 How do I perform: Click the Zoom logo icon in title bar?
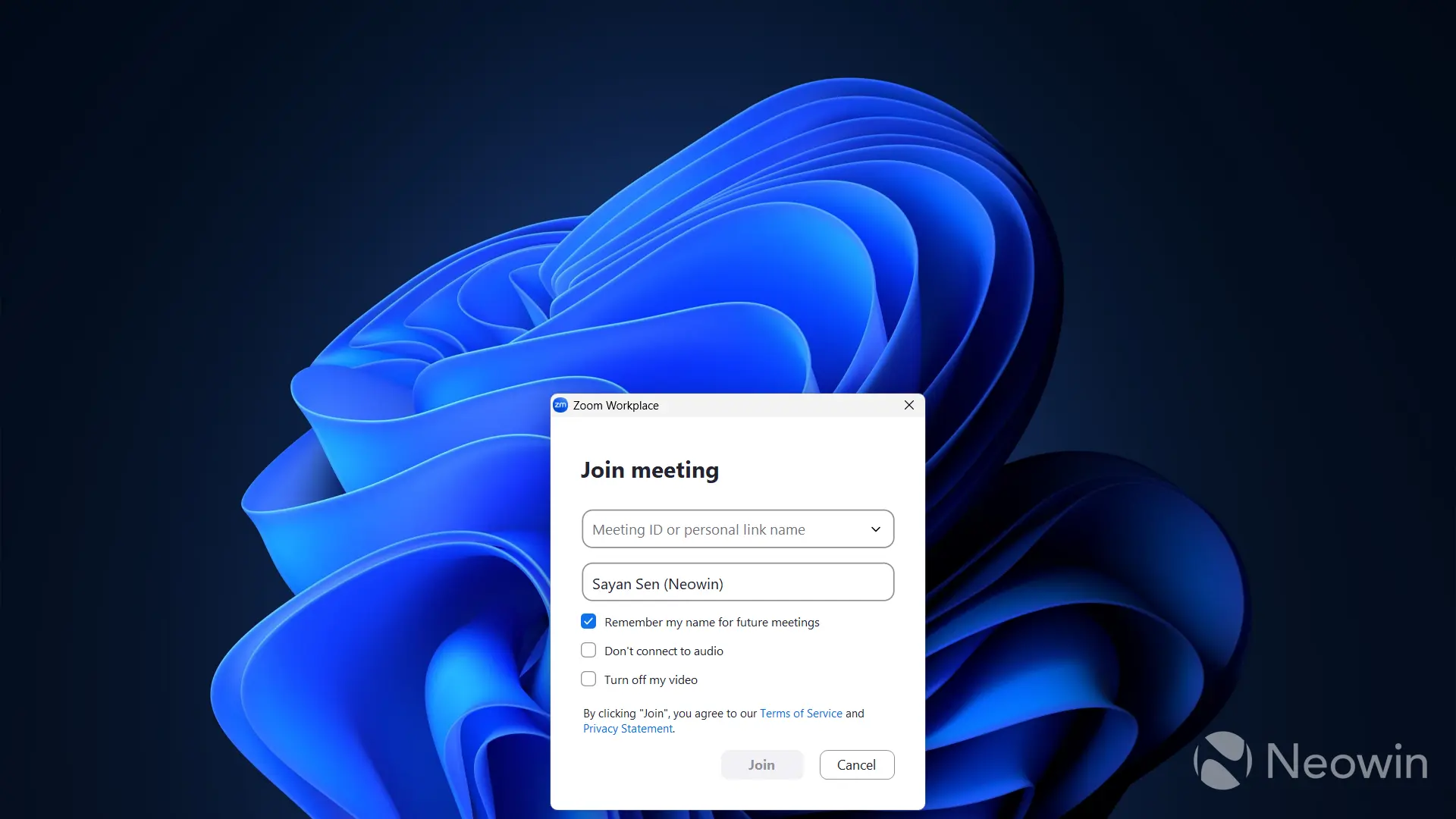(560, 405)
